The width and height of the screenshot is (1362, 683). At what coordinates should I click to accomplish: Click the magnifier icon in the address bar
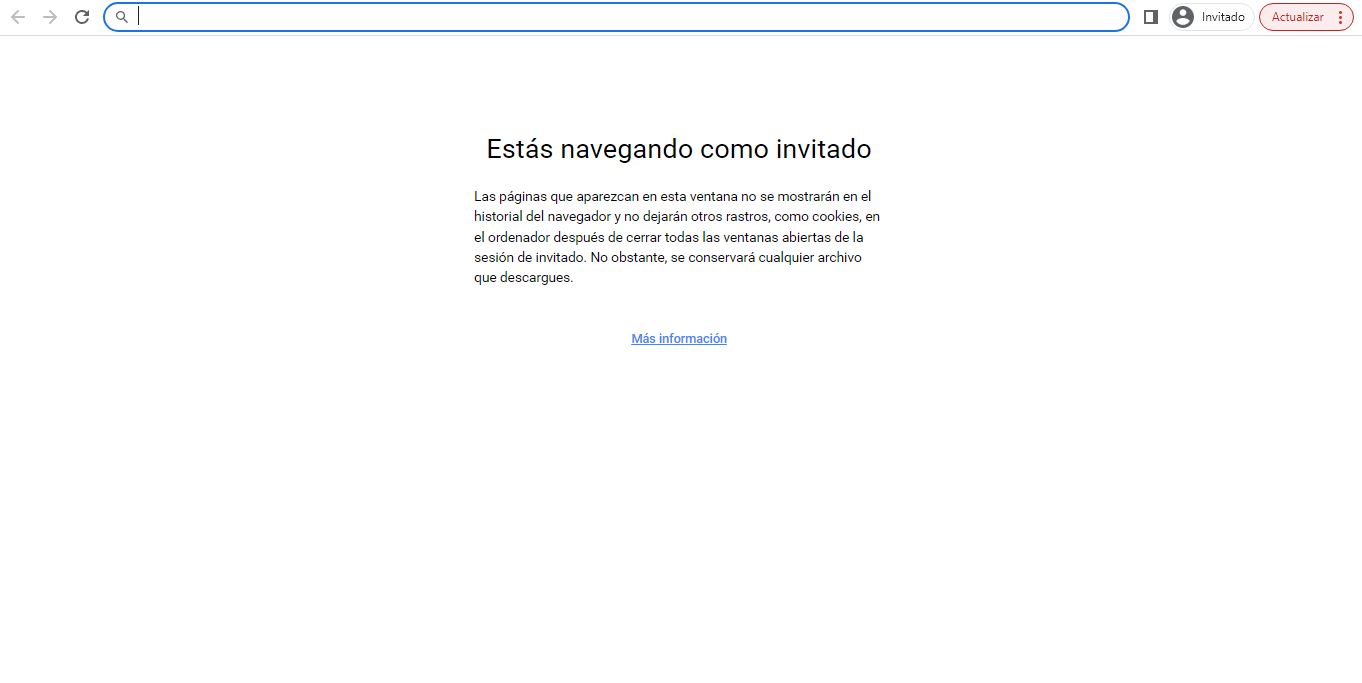[x=122, y=17]
